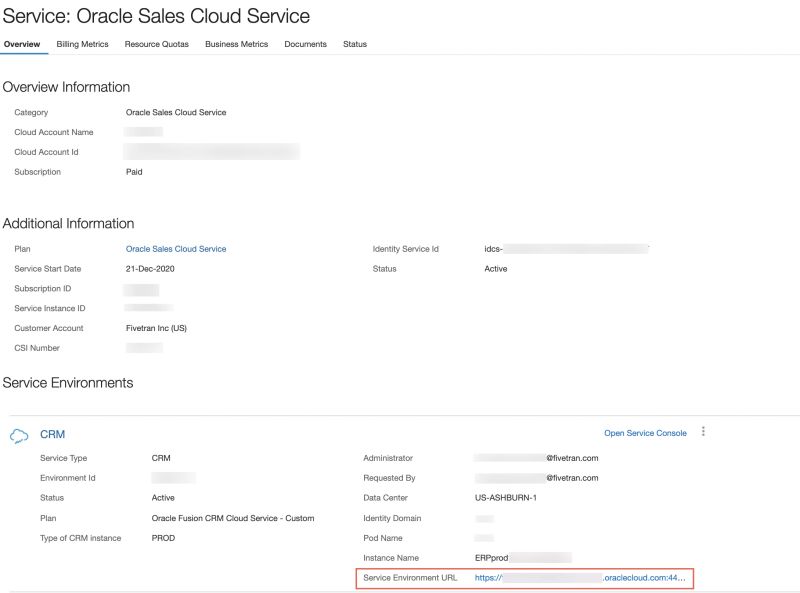800x593 pixels.
Task: Switch to the Documents tab
Action: pyautogui.click(x=305, y=44)
